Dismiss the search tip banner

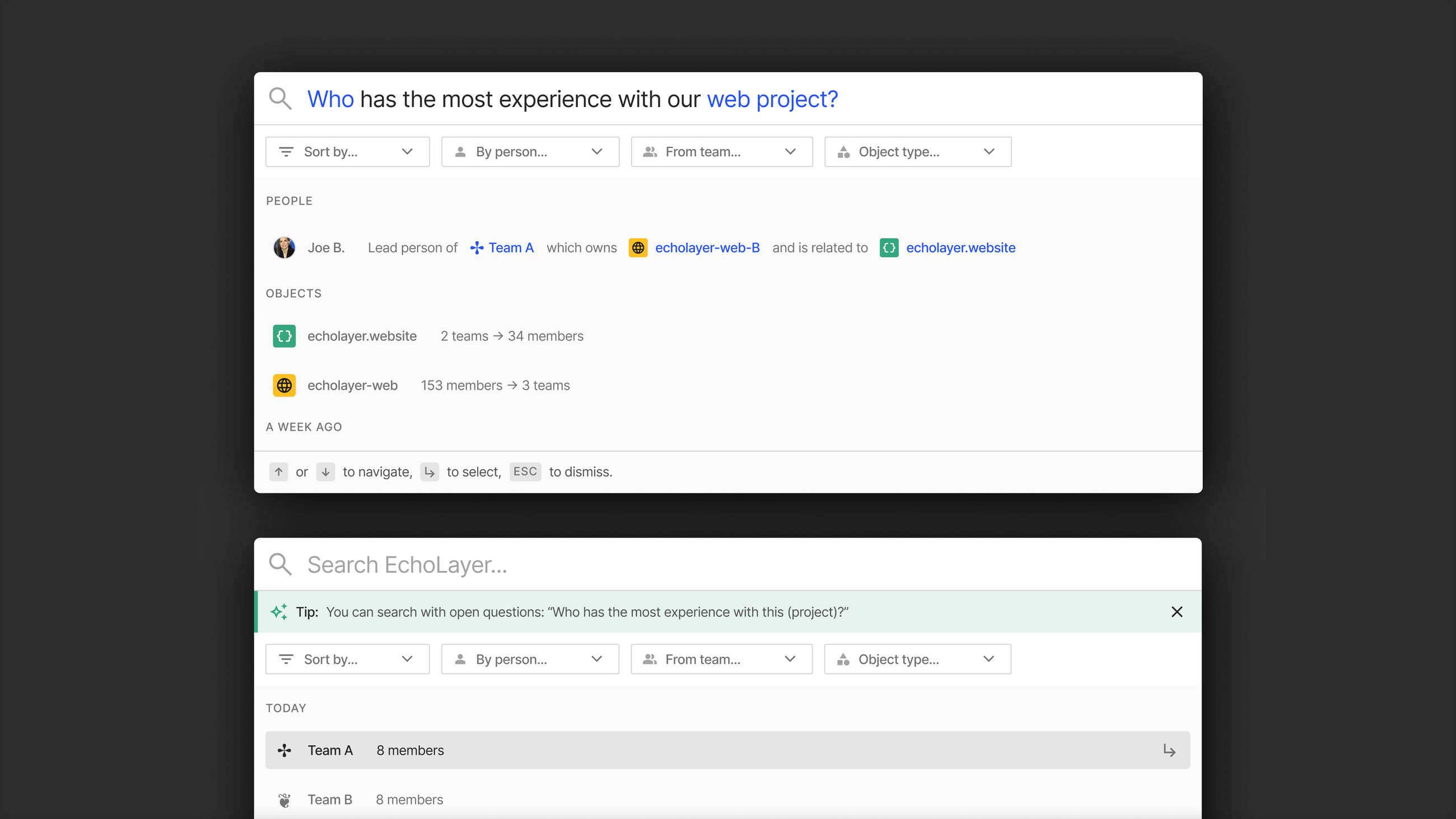point(1177,611)
